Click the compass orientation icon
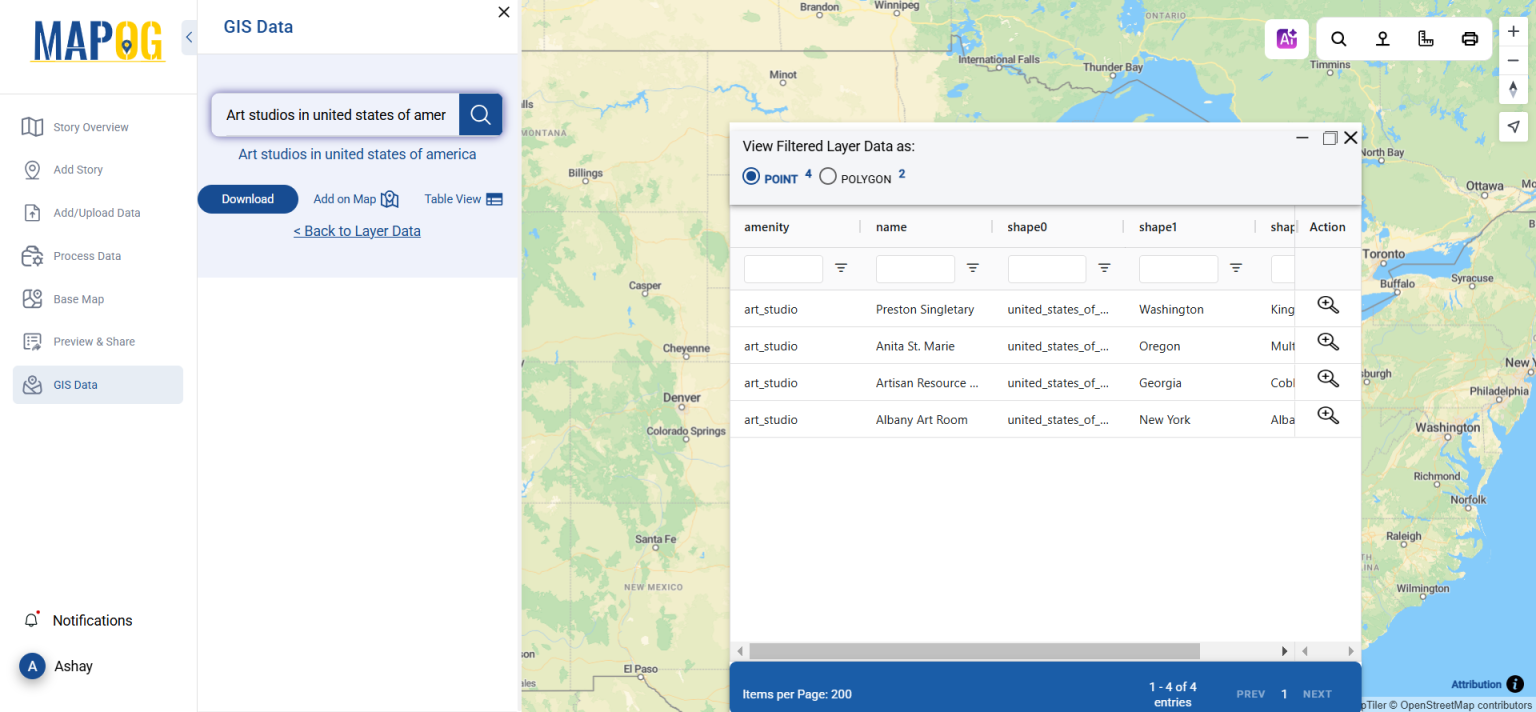The height and width of the screenshot is (712, 1536). pyautogui.click(x=1513, y=89)
